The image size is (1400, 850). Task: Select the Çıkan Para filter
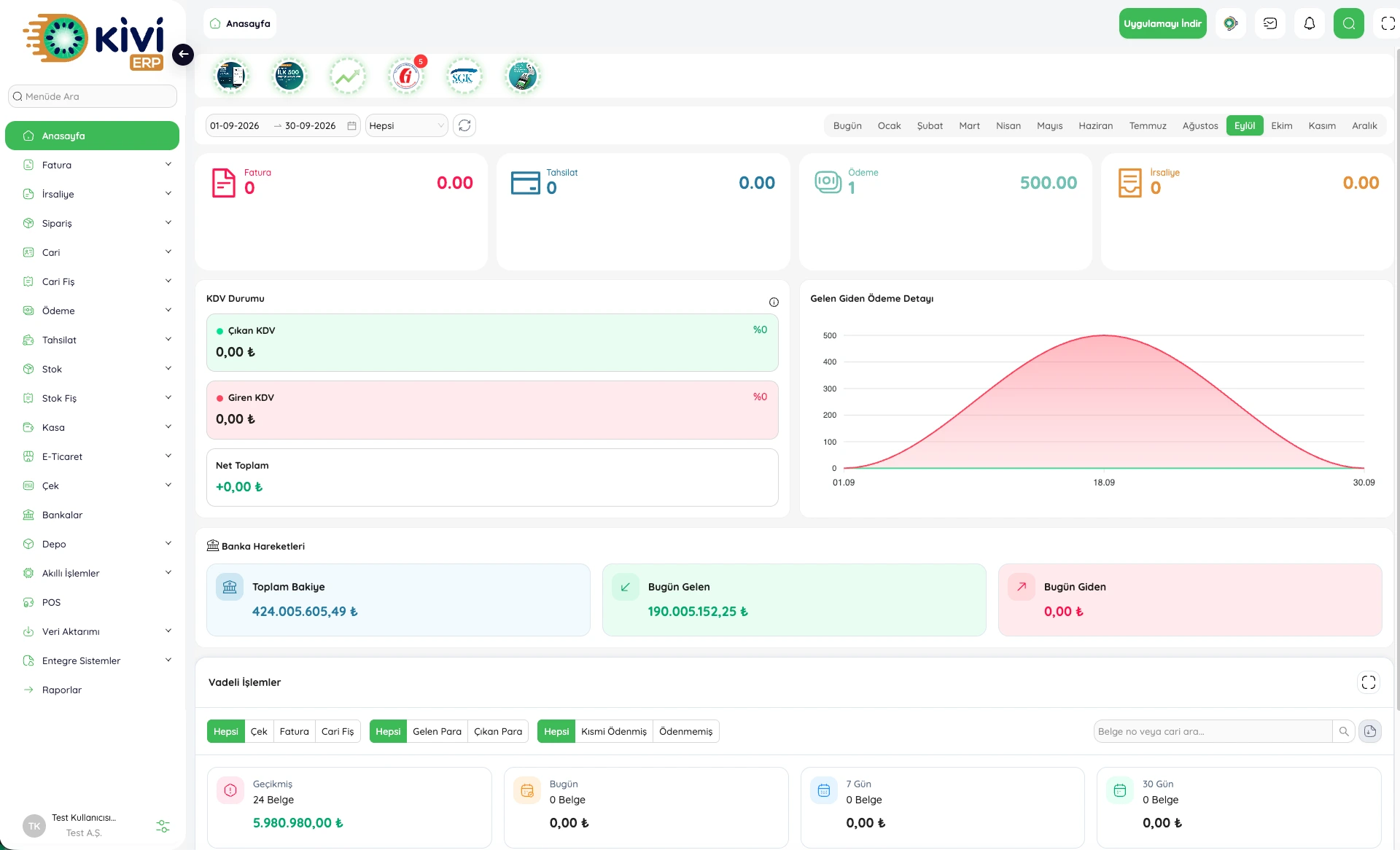coord(498,731)
